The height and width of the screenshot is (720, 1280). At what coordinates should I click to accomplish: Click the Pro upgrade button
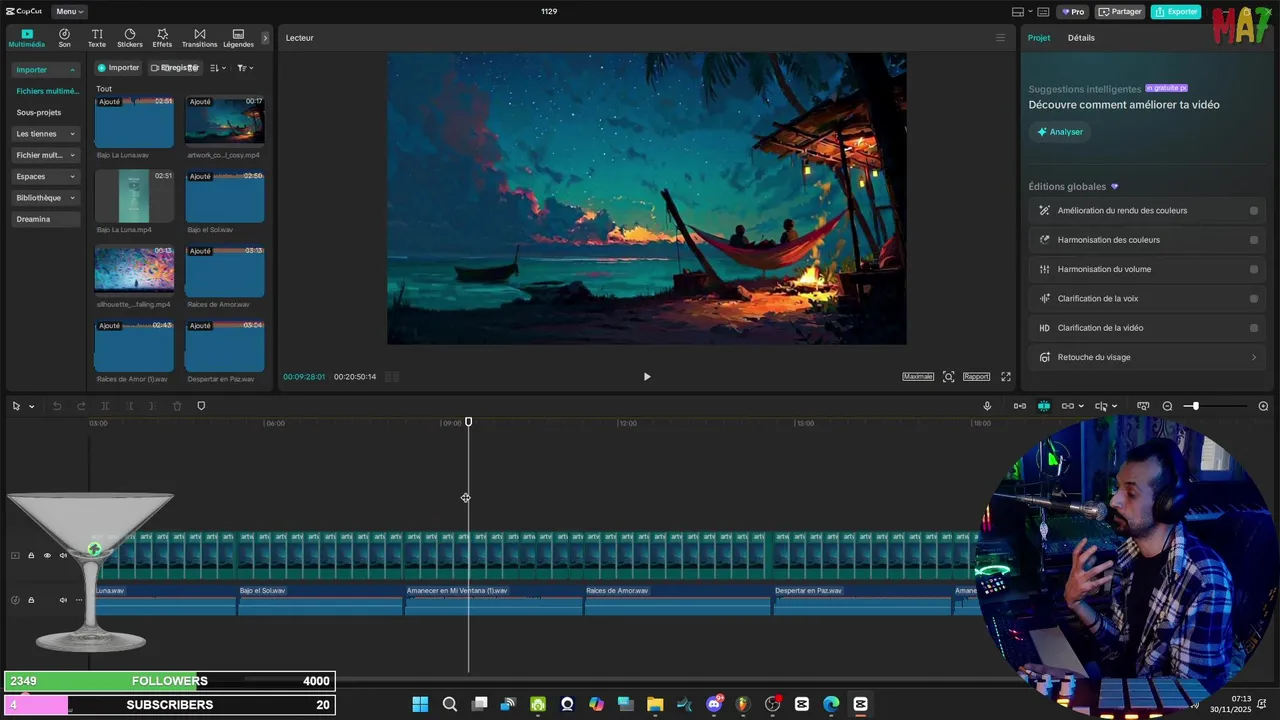[1074, 12]
